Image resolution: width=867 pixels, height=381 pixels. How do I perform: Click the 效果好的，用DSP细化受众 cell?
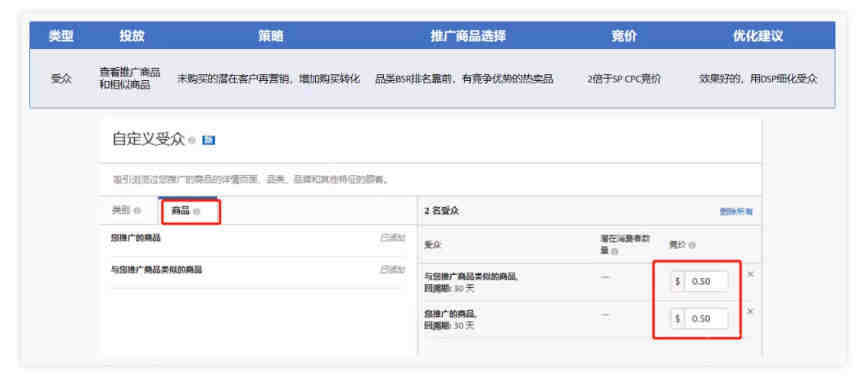[758, 79]
